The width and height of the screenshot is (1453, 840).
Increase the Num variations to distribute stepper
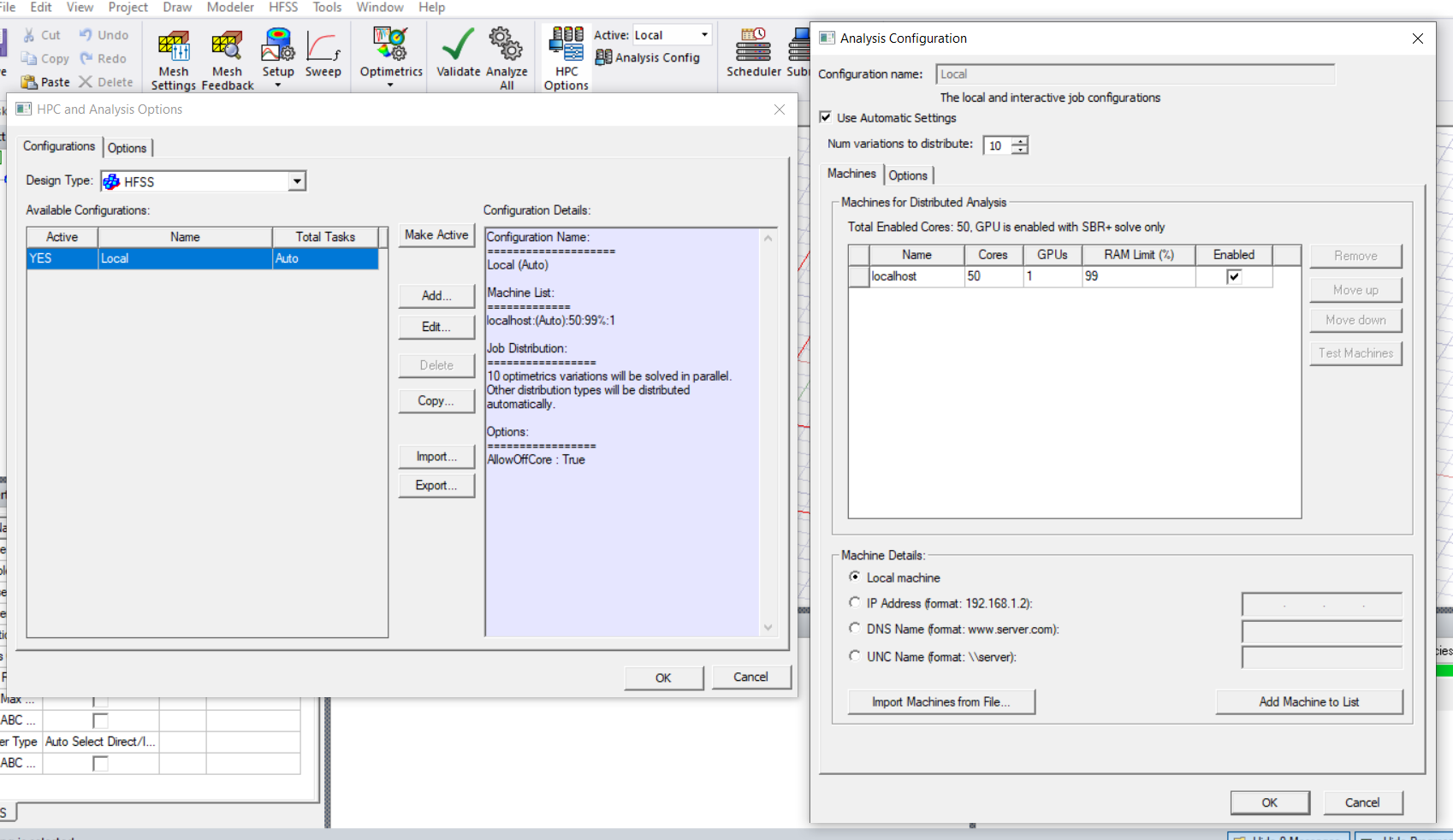pyautogui.click(x=1019, y=141)
